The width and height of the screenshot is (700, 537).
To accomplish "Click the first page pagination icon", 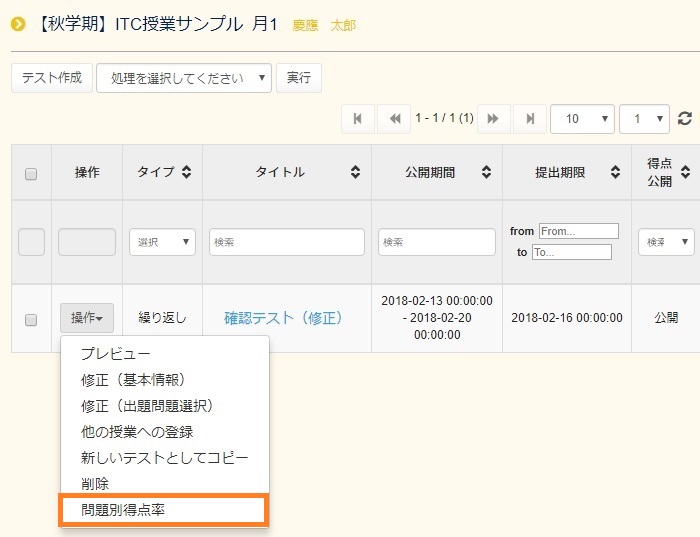I will [x=357, y=118].
